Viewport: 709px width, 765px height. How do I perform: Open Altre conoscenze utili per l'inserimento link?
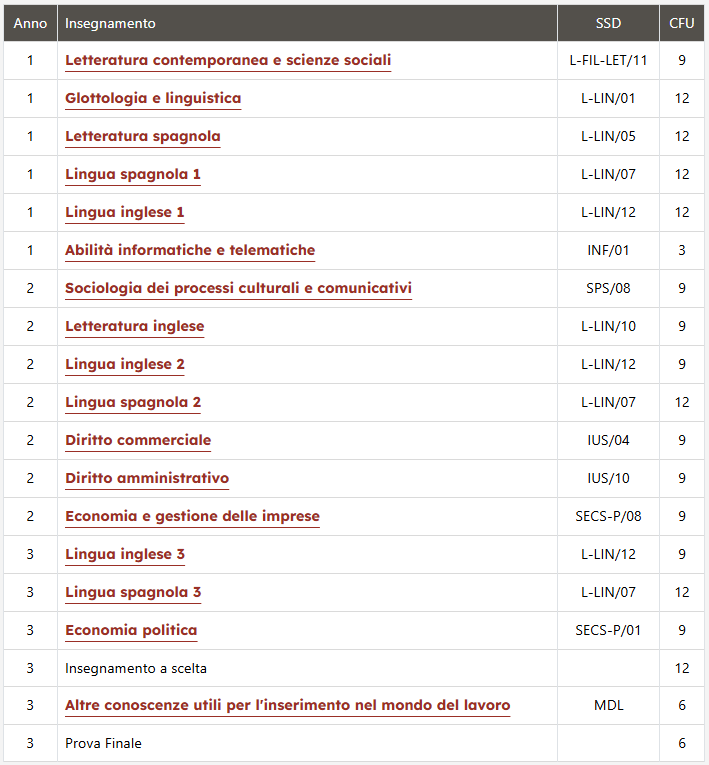287,705
